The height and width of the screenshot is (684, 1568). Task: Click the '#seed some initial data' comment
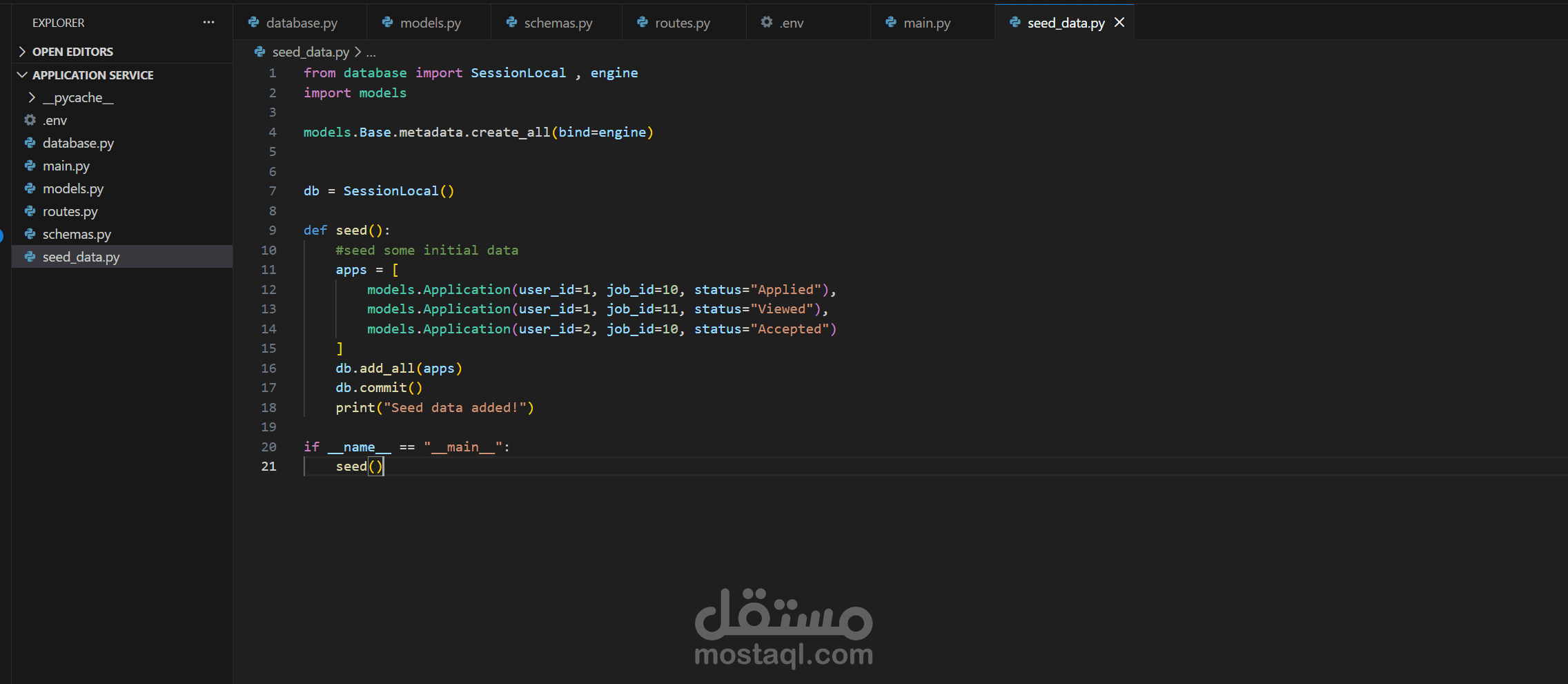pyautogui.click(x=427, y=250)
